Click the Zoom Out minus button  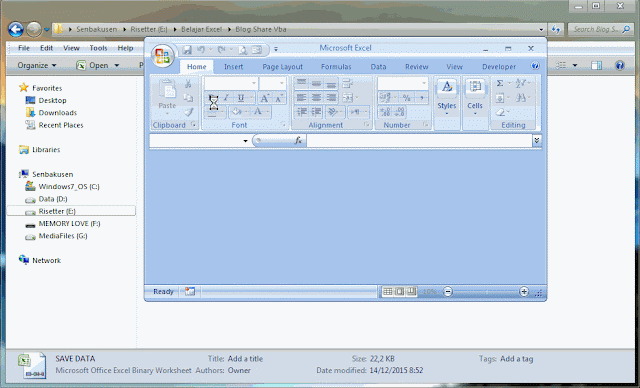click(x=448, y=291)
